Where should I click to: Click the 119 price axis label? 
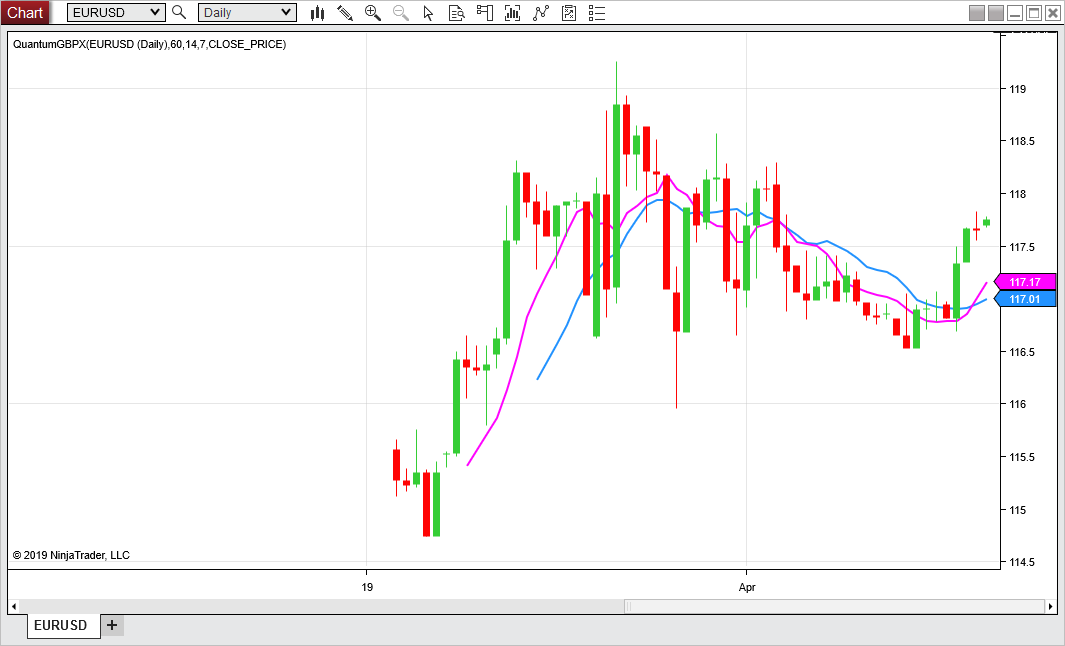click(x=1017, y=89)
